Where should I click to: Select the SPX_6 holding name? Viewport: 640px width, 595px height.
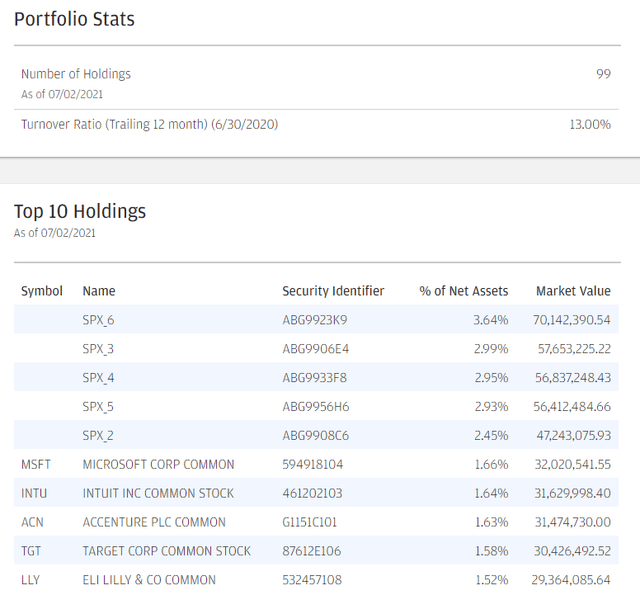tap(98, 320)
